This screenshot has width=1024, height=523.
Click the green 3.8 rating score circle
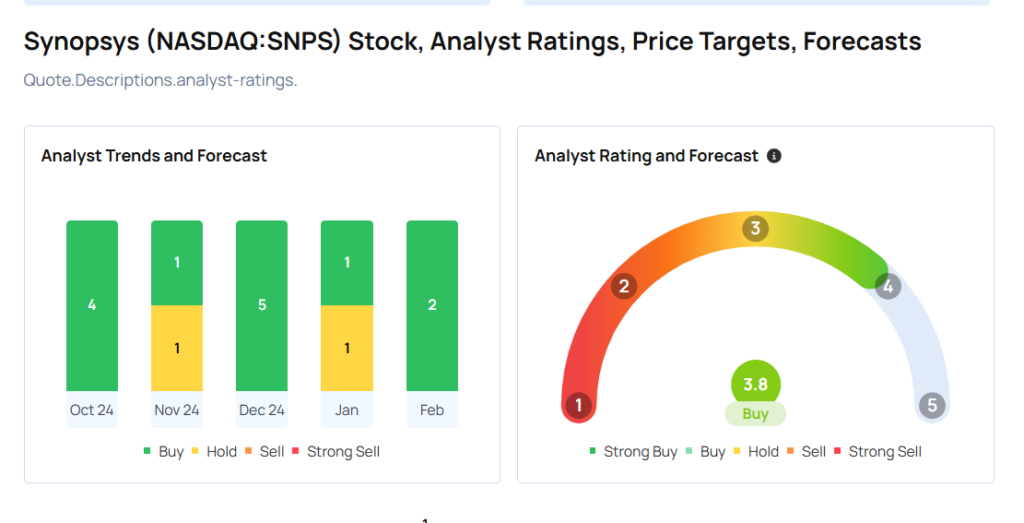755,384
